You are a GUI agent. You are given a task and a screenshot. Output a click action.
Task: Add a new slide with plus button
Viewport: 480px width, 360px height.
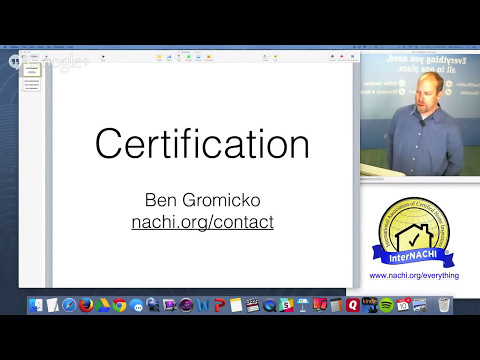click(46, 57)
